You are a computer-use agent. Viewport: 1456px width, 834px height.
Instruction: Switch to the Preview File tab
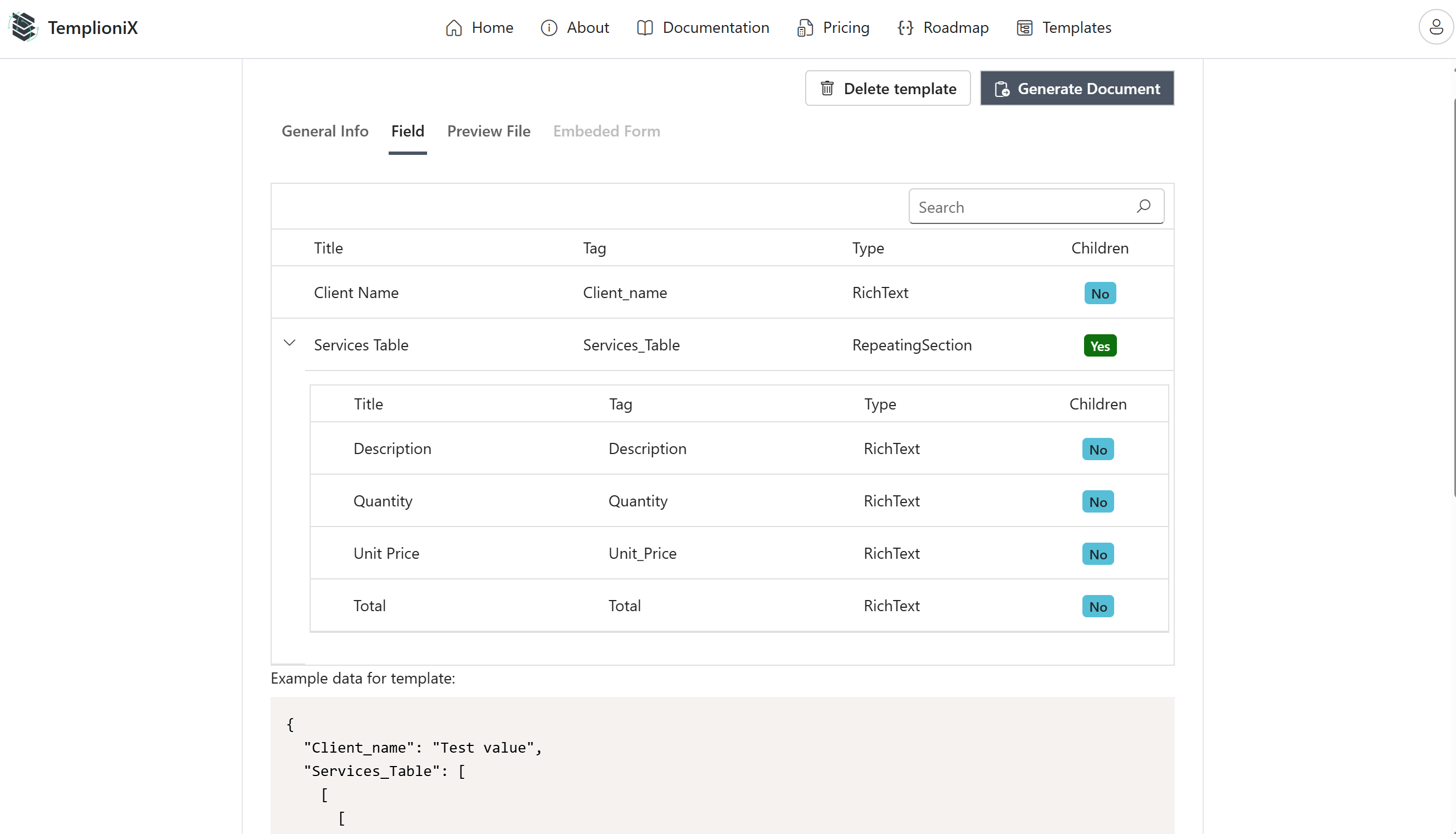tap(488, 131)
